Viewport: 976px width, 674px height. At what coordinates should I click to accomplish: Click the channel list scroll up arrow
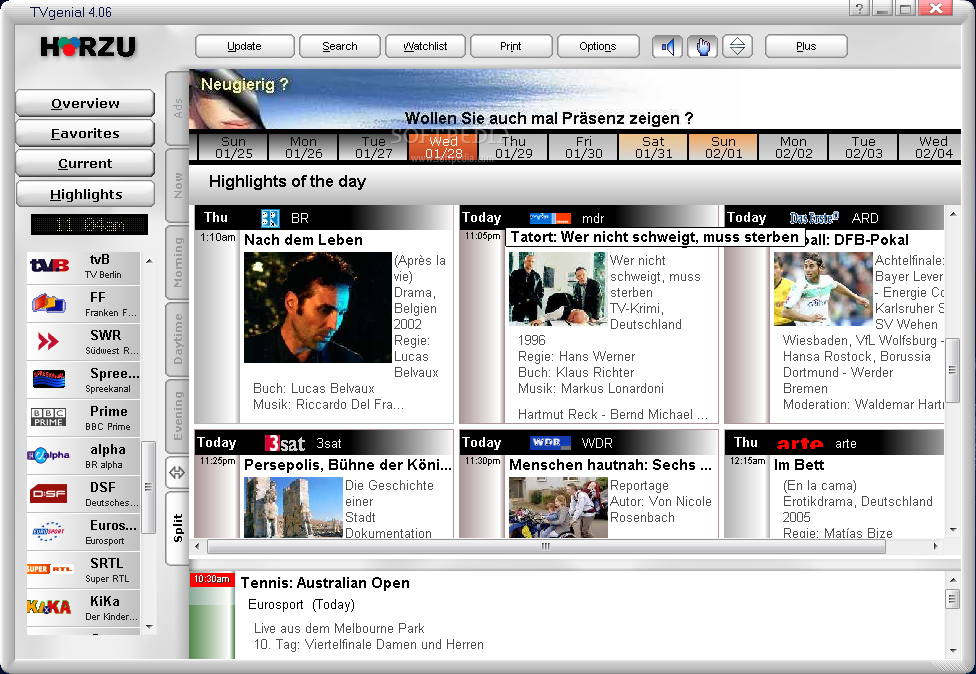pyautogui.click(x=149, y=261)
